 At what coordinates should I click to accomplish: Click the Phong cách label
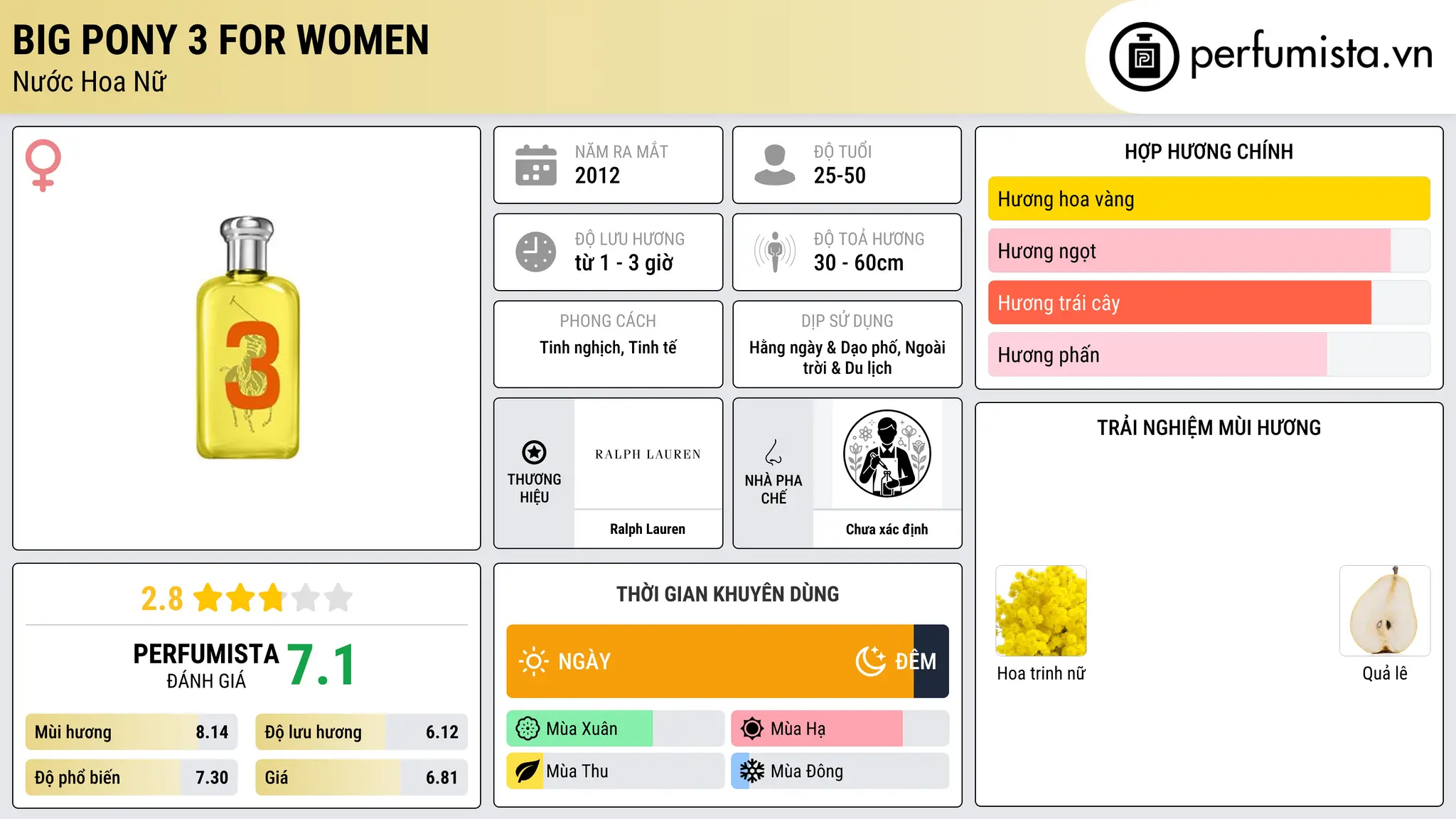608,321
